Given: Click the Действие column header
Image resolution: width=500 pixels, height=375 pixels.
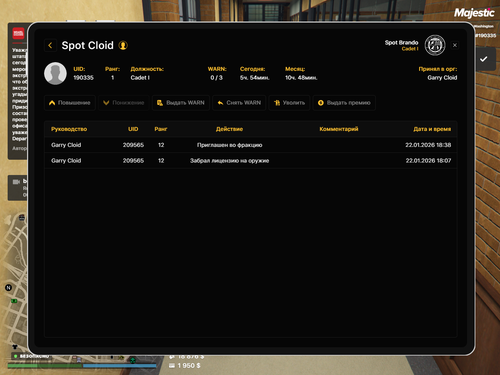Looking at the screenshot, I should tap(229, 129).
